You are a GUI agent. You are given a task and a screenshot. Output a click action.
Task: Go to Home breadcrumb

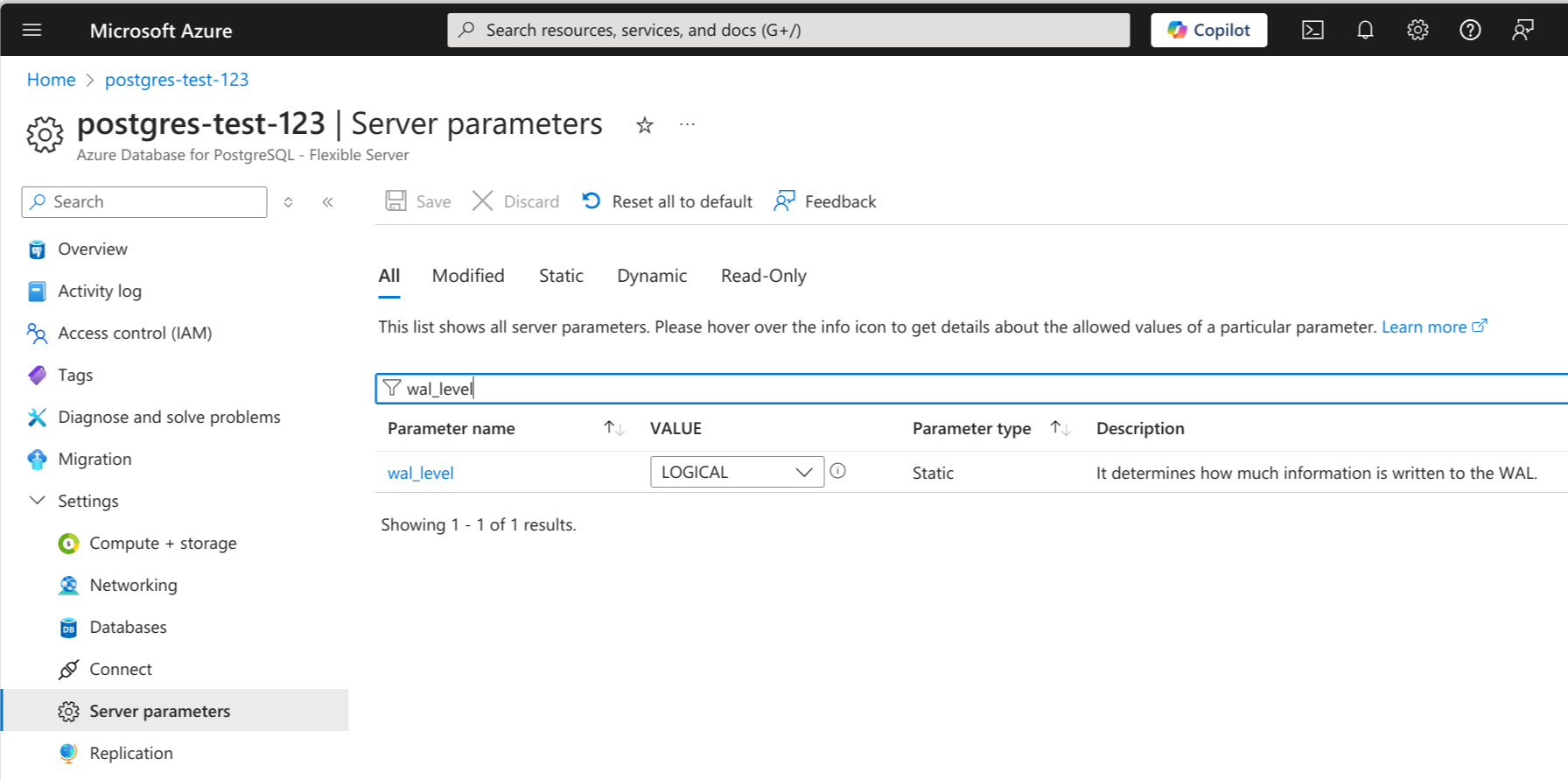click(51, 80)
